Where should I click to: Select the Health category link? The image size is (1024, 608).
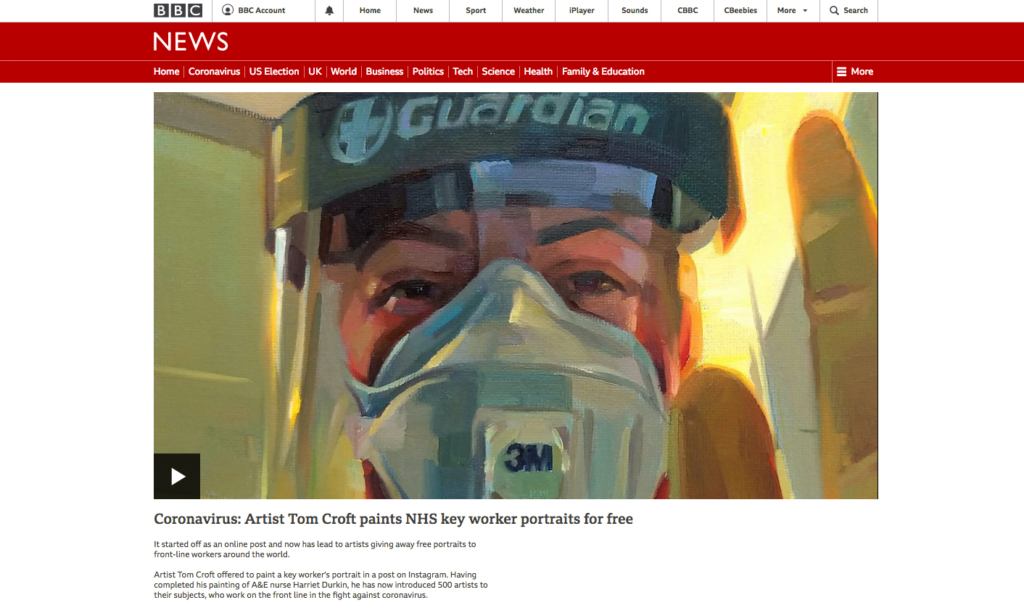pyautogui.click(x=538, y=72)
